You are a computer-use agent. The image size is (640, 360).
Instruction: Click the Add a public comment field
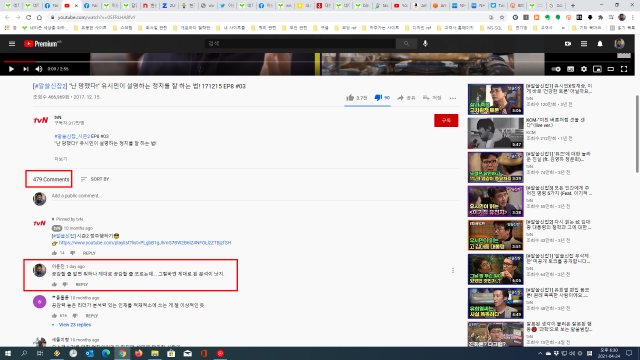[255, 196]
